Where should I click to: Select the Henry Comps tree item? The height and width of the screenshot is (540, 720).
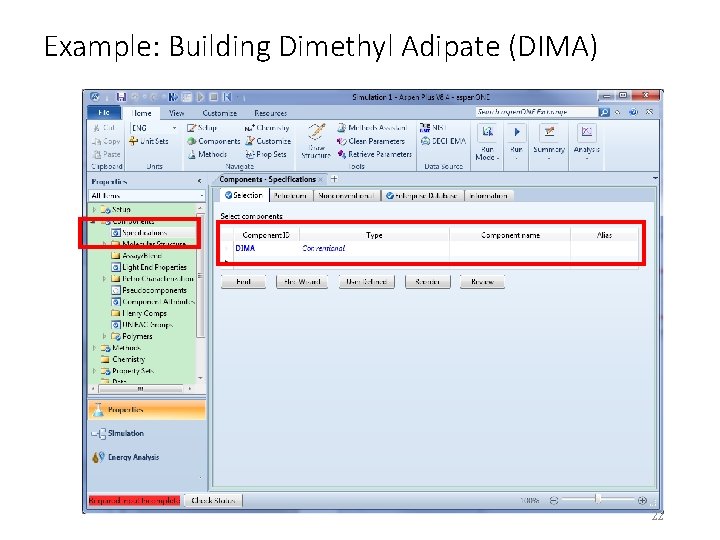tap(139, 313)
